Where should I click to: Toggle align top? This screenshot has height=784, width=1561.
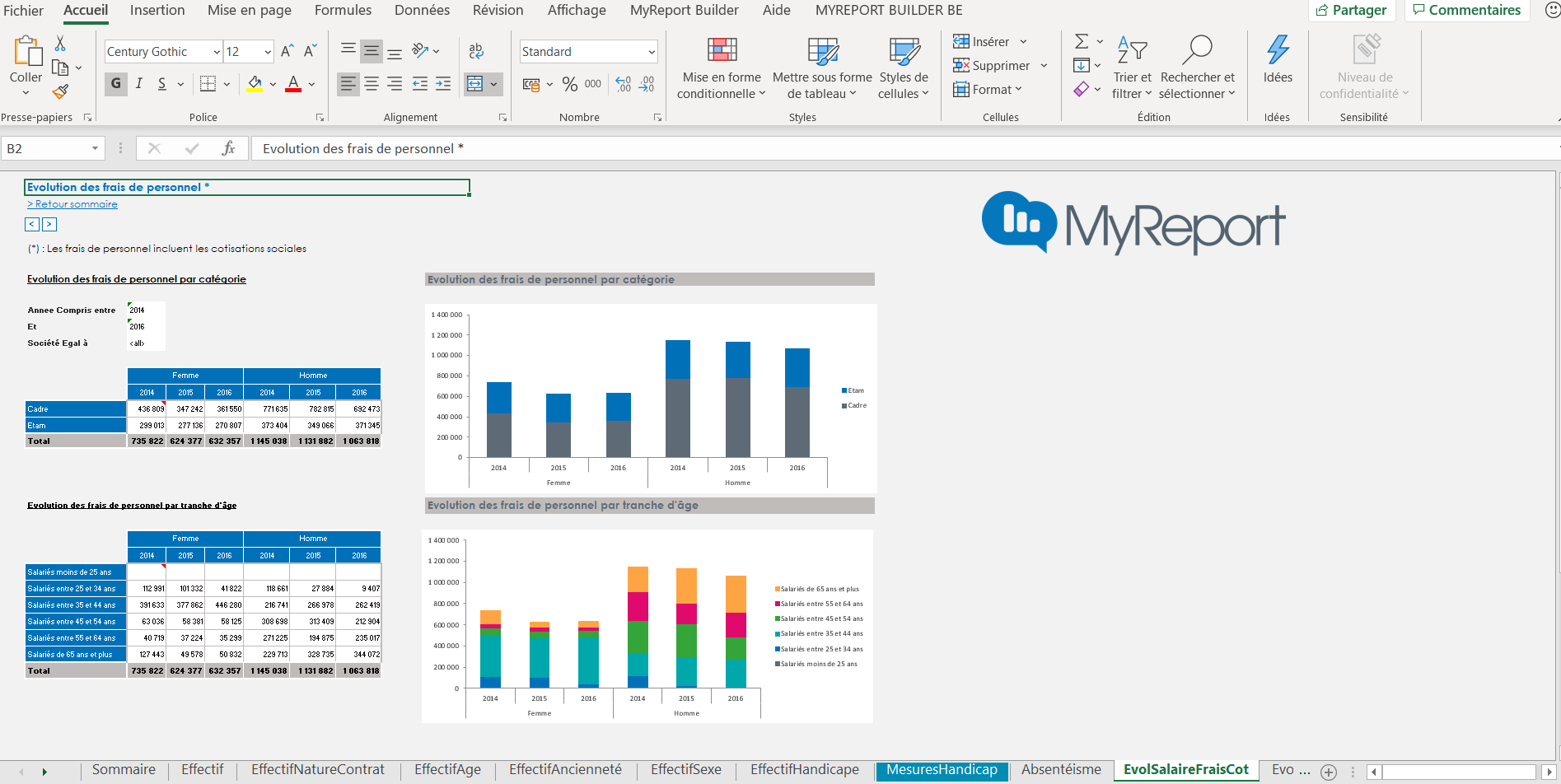348,51
